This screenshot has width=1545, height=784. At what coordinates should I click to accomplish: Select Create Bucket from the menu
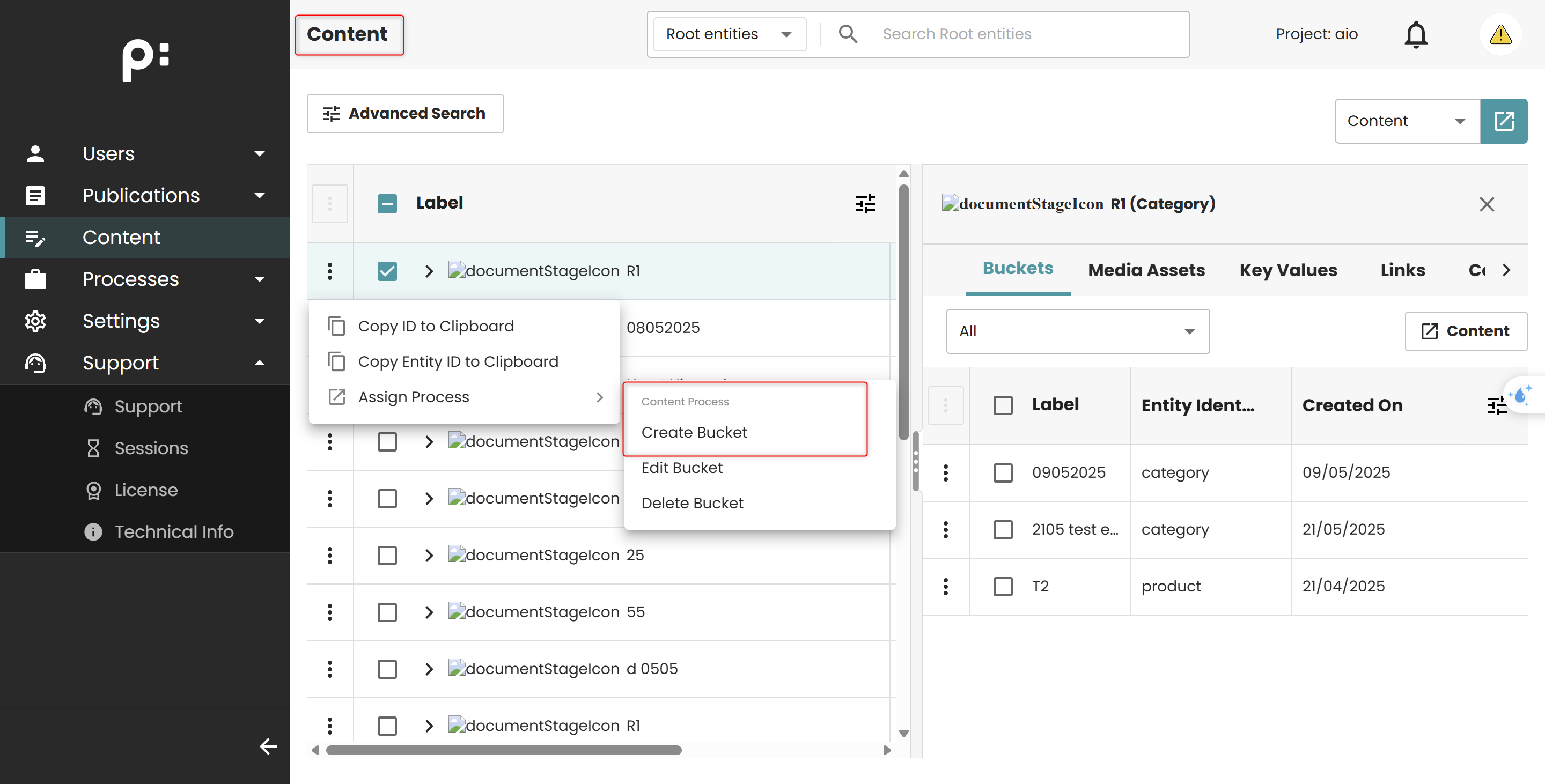click(x=694, y=432)
